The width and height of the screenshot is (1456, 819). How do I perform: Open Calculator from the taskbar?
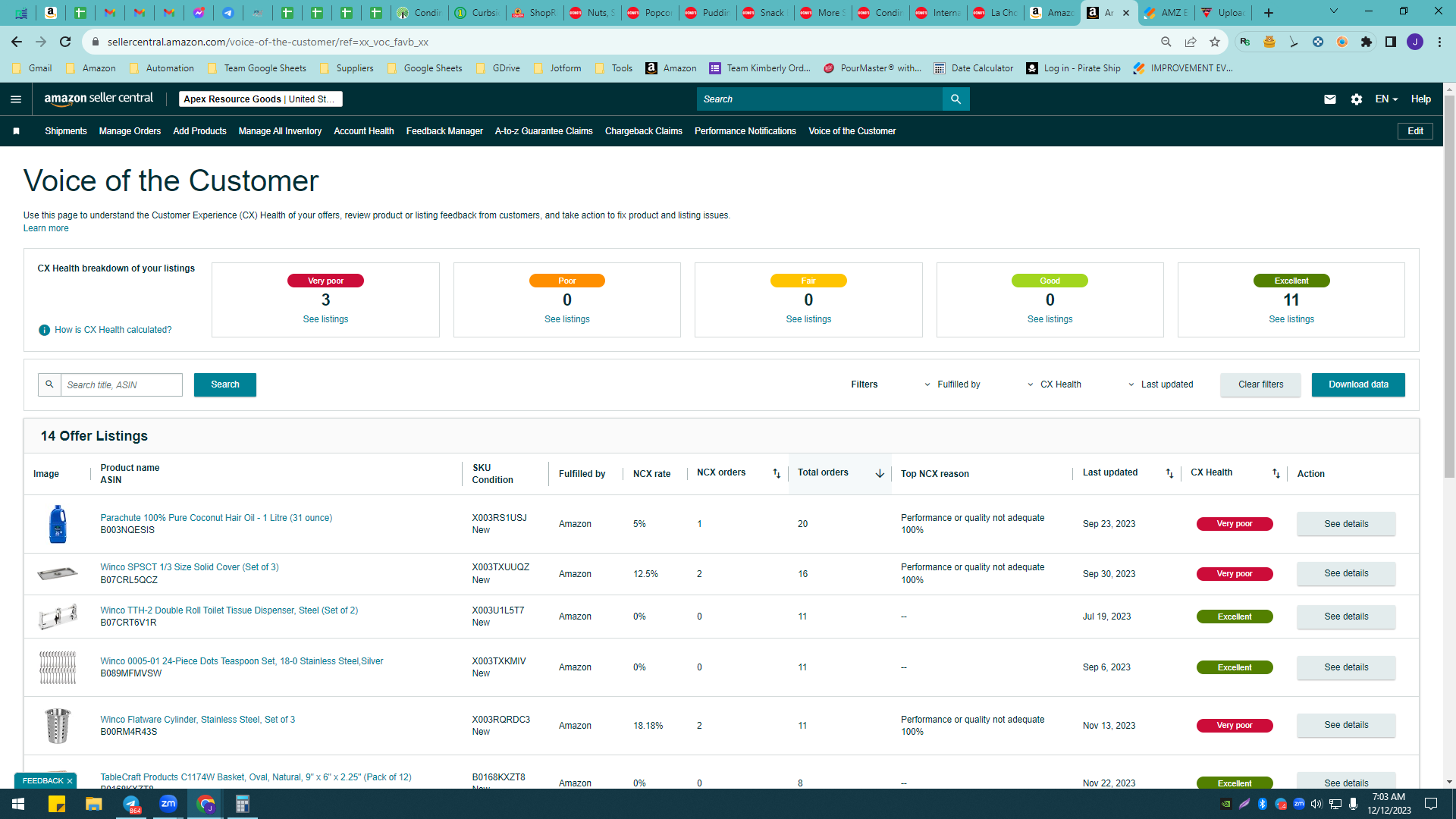click(x=243, y=804)
